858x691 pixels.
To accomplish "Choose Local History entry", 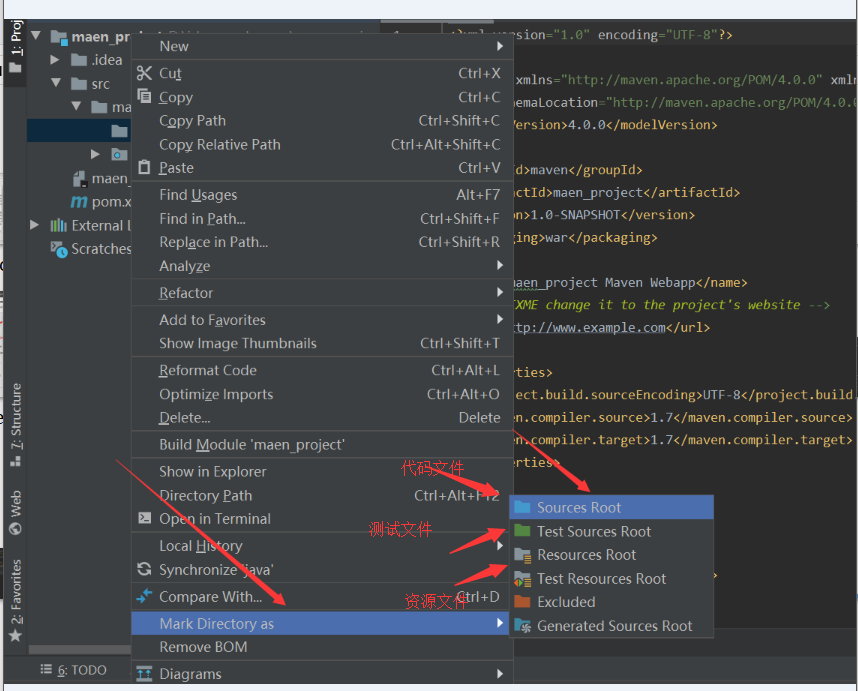I will pyautogui.click(x=322, y=545).
